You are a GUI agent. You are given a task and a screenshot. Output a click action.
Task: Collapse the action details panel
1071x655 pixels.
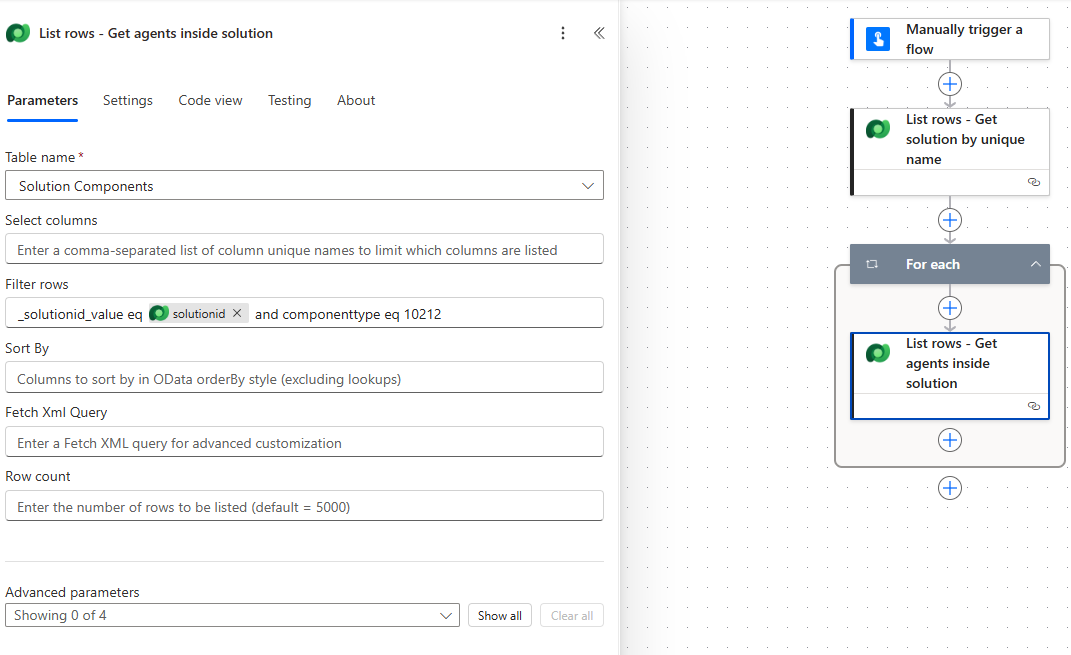click(599, 33)
